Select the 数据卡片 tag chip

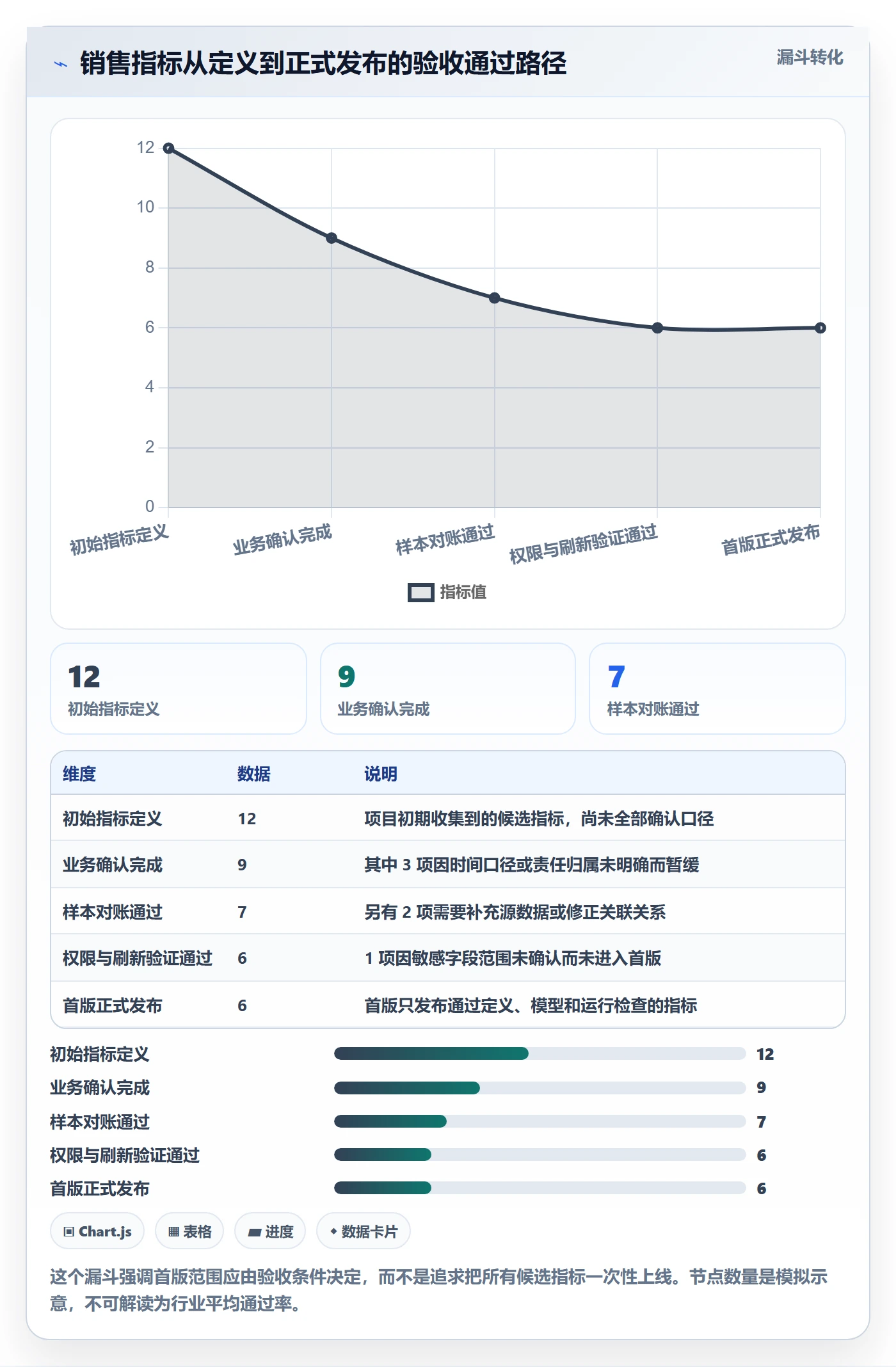(x=364, y=1231)
